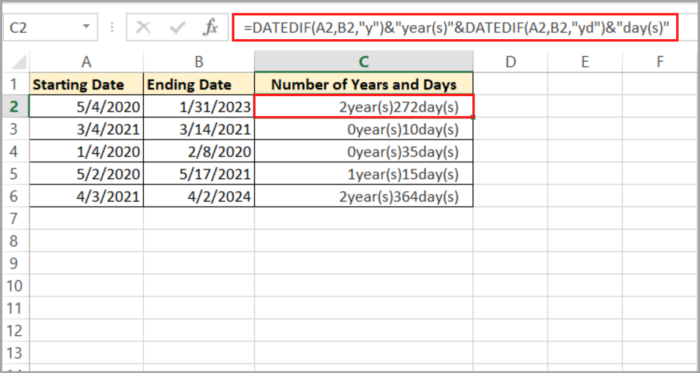Select cell with date 3/14/2021
The image size is (700, 373).
click(x=199, y=129)
